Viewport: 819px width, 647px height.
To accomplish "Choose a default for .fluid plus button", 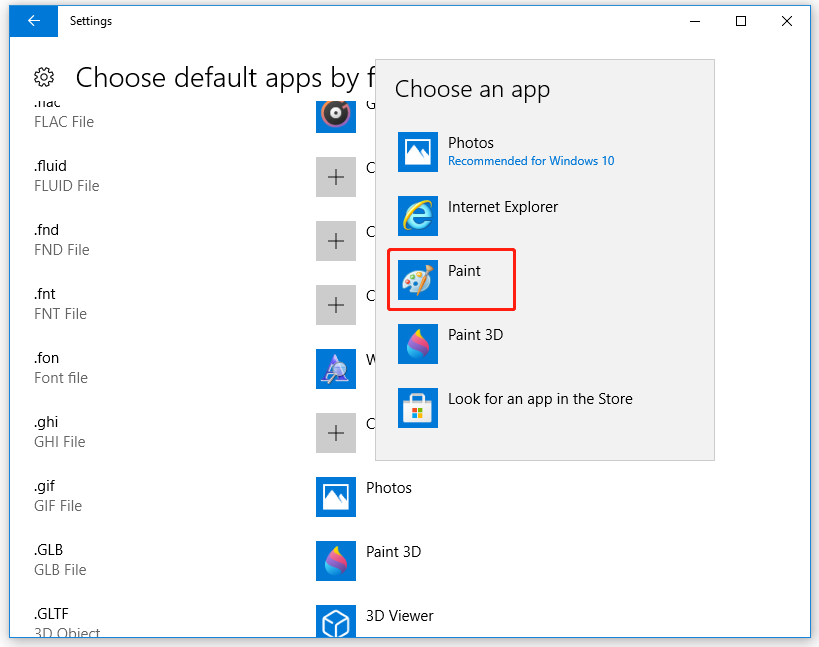I will click(x=336, y=177).
